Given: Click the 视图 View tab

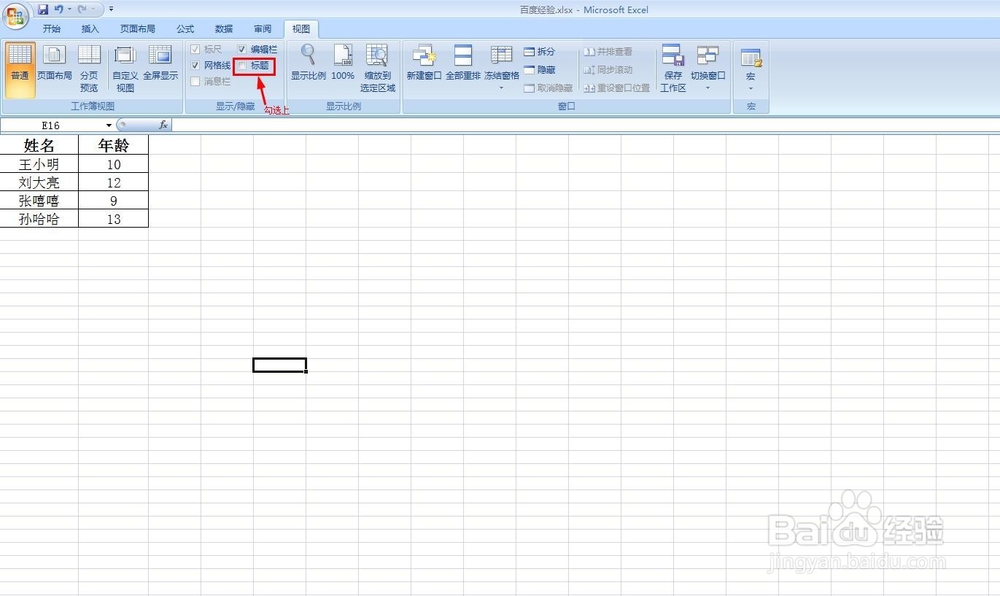Looking at the screenshot, I should pos(301,29).
